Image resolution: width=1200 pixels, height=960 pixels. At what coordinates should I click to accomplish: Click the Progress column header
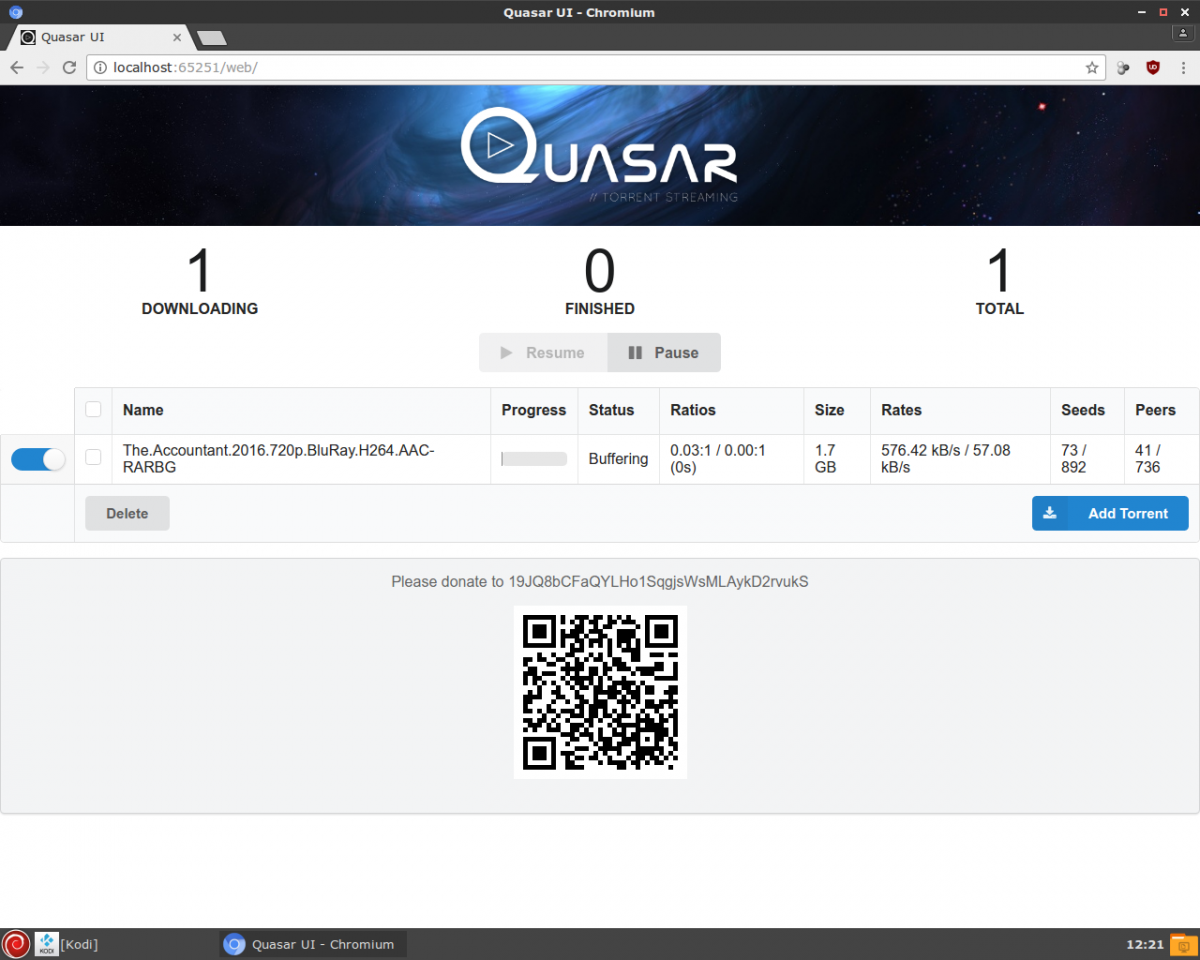tap(534, 410)
